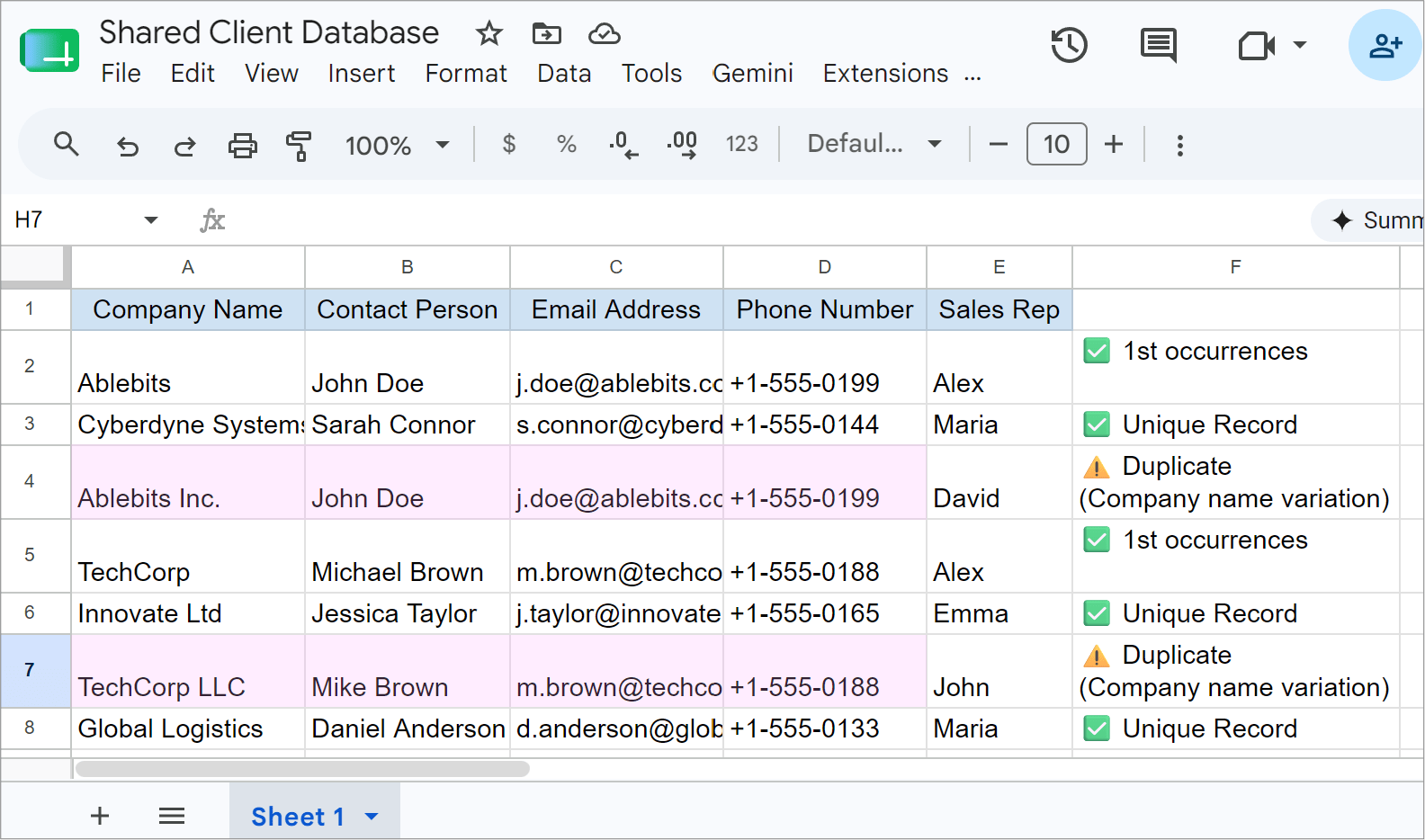
Task: Open more number formats 123
Action: [742, 144]
